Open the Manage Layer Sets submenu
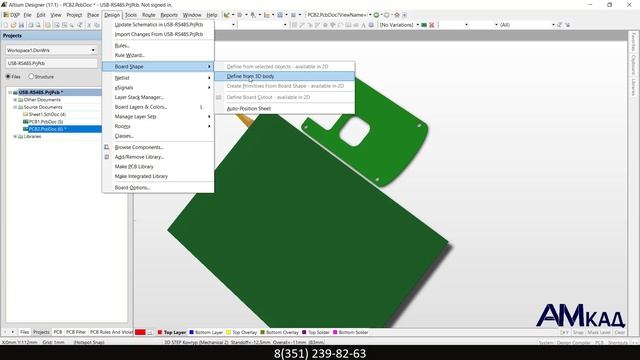This screenshot has width=640, height=360. coord(158,116)
